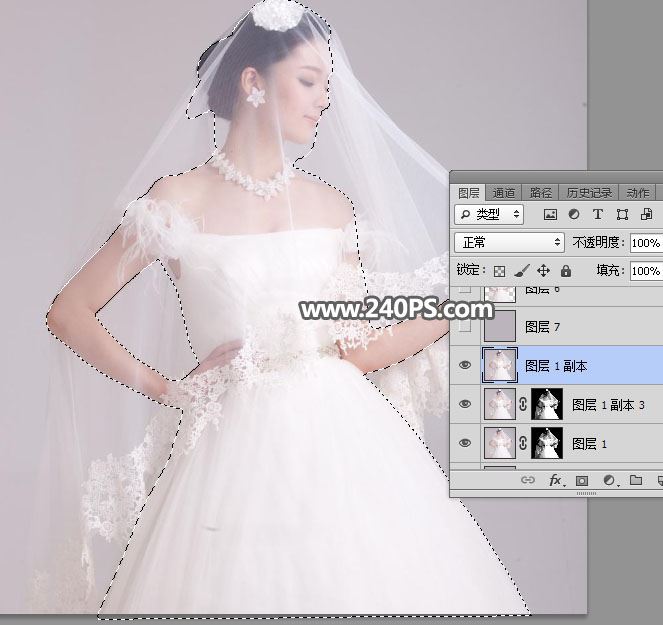Click the add layer mask icon

pyautogui.click(x=583, y=481)
